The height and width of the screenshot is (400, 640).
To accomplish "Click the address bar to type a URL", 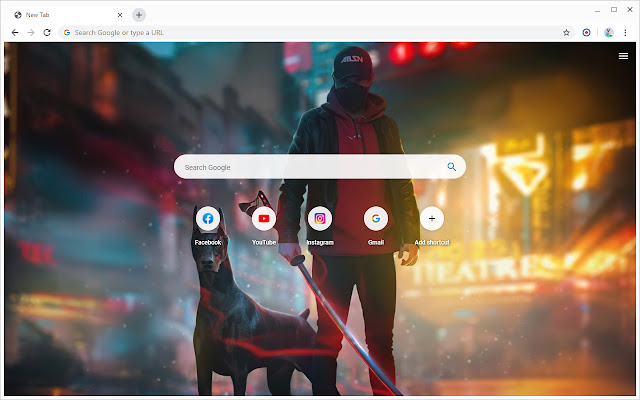I will click(316, 33).
